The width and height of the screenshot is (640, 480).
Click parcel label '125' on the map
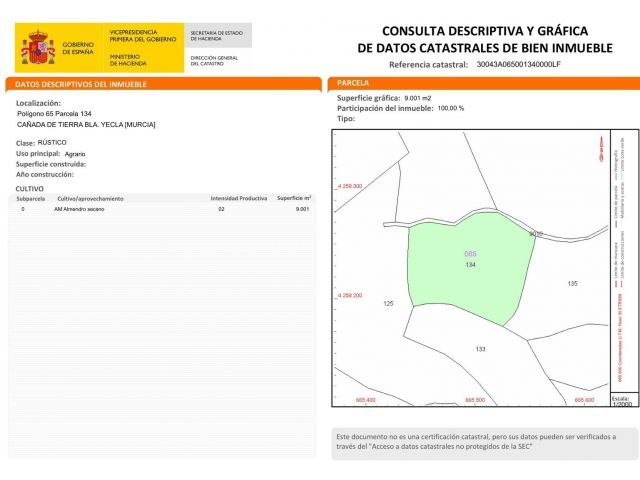point(389,303)
